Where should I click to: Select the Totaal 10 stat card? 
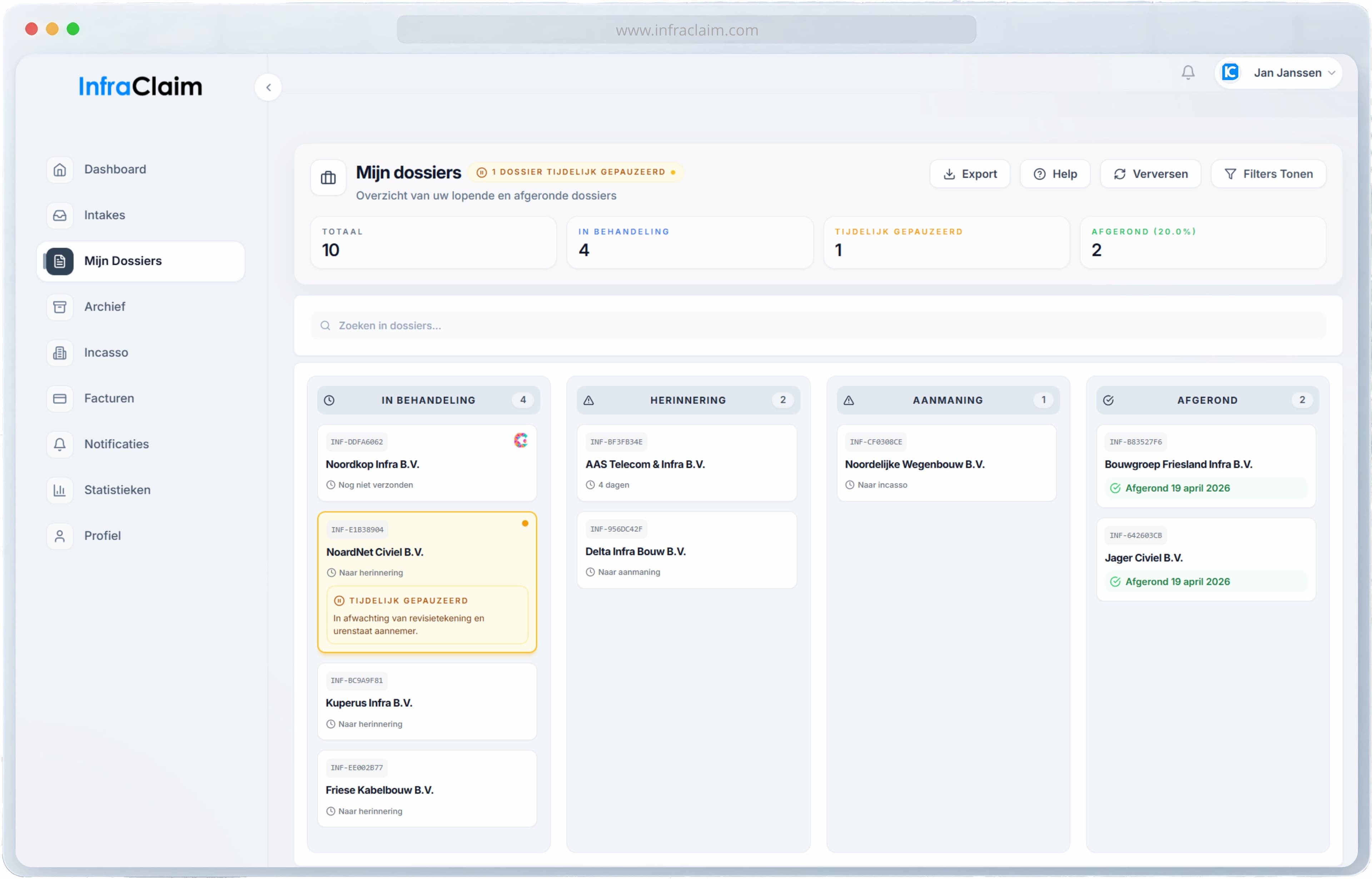tap(433, 243)
